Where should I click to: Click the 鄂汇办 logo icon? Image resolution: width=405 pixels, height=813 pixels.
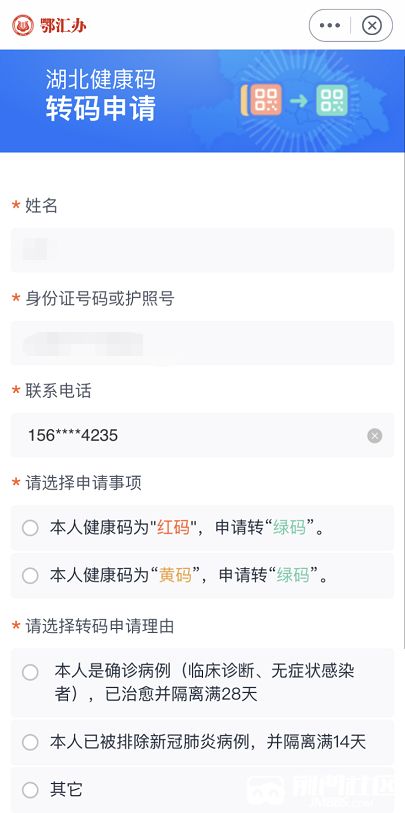[23, 25]
